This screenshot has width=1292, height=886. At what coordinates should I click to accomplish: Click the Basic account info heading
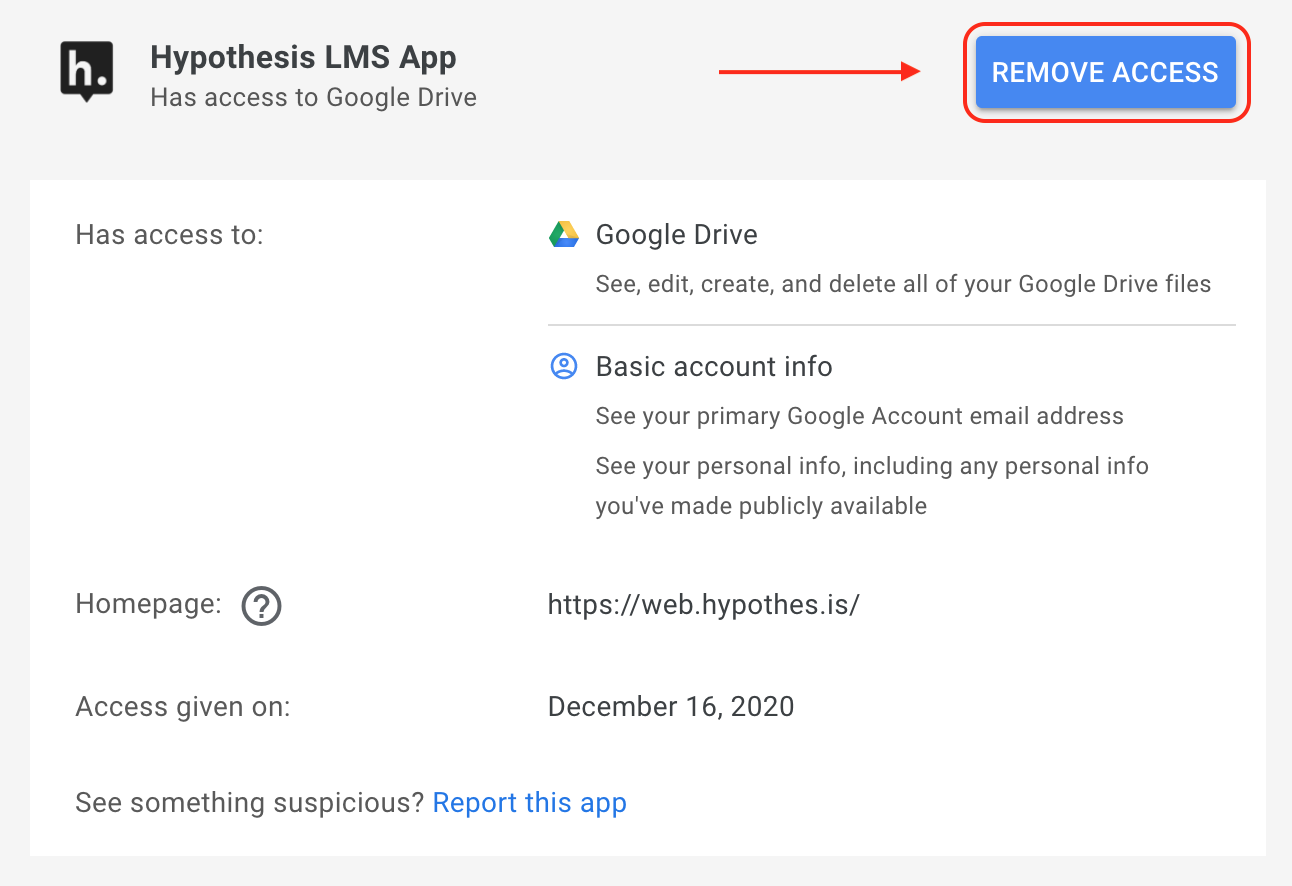(x=714, y=367)
